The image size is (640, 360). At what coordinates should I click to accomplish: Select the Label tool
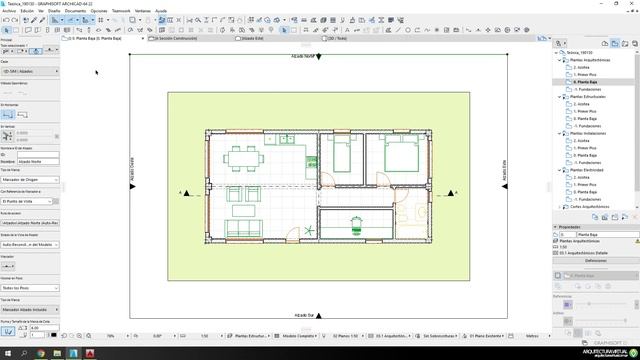pos(357,30)
